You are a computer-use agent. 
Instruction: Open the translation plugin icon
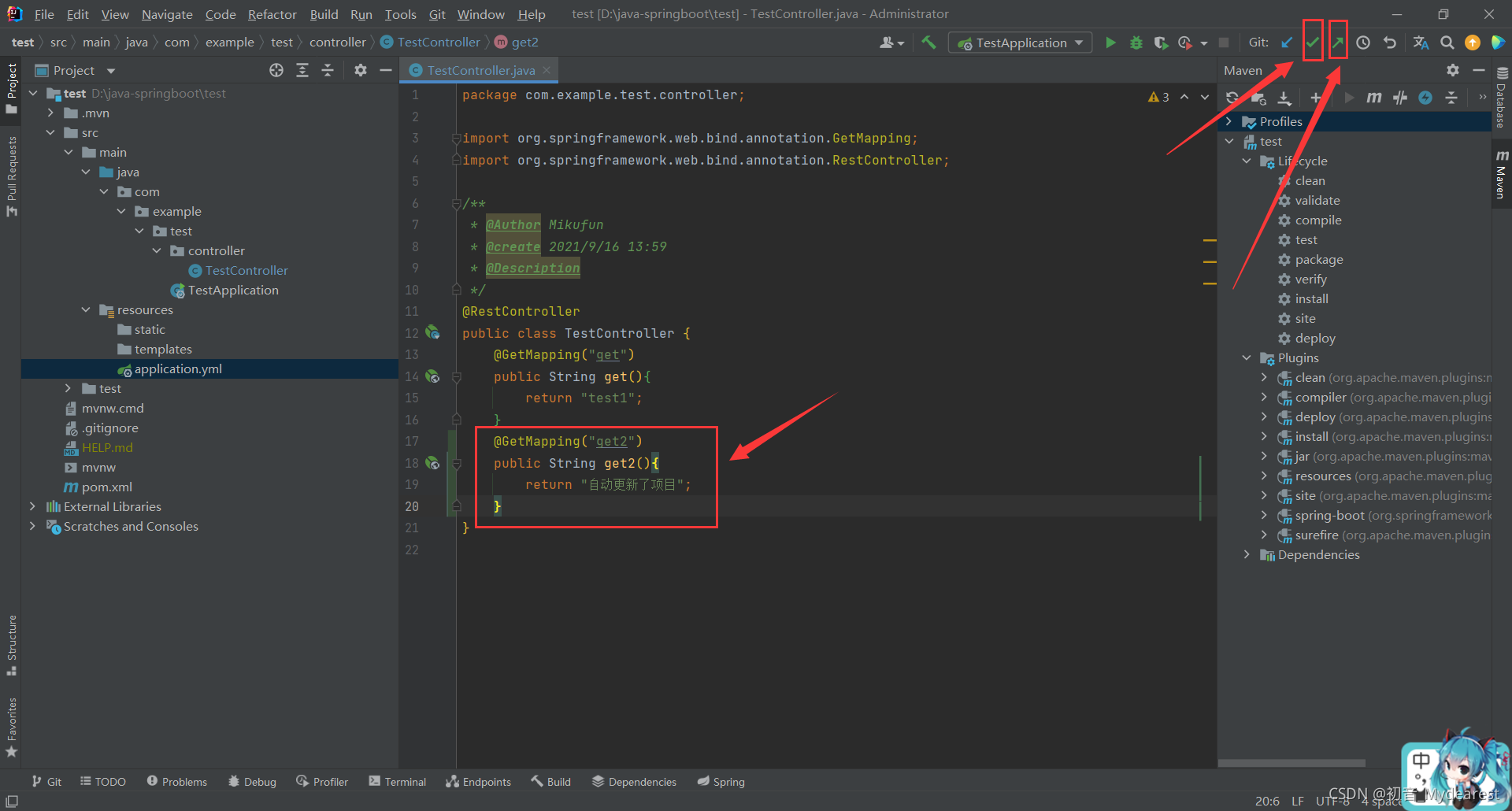coord(1421,43)
